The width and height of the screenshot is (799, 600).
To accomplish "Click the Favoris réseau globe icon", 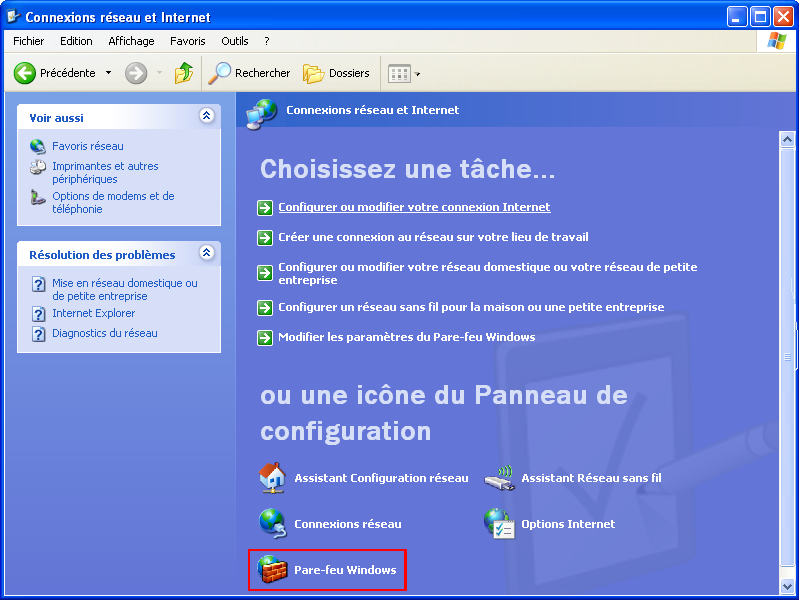I will pyautogui.click(x=38, y=146).
